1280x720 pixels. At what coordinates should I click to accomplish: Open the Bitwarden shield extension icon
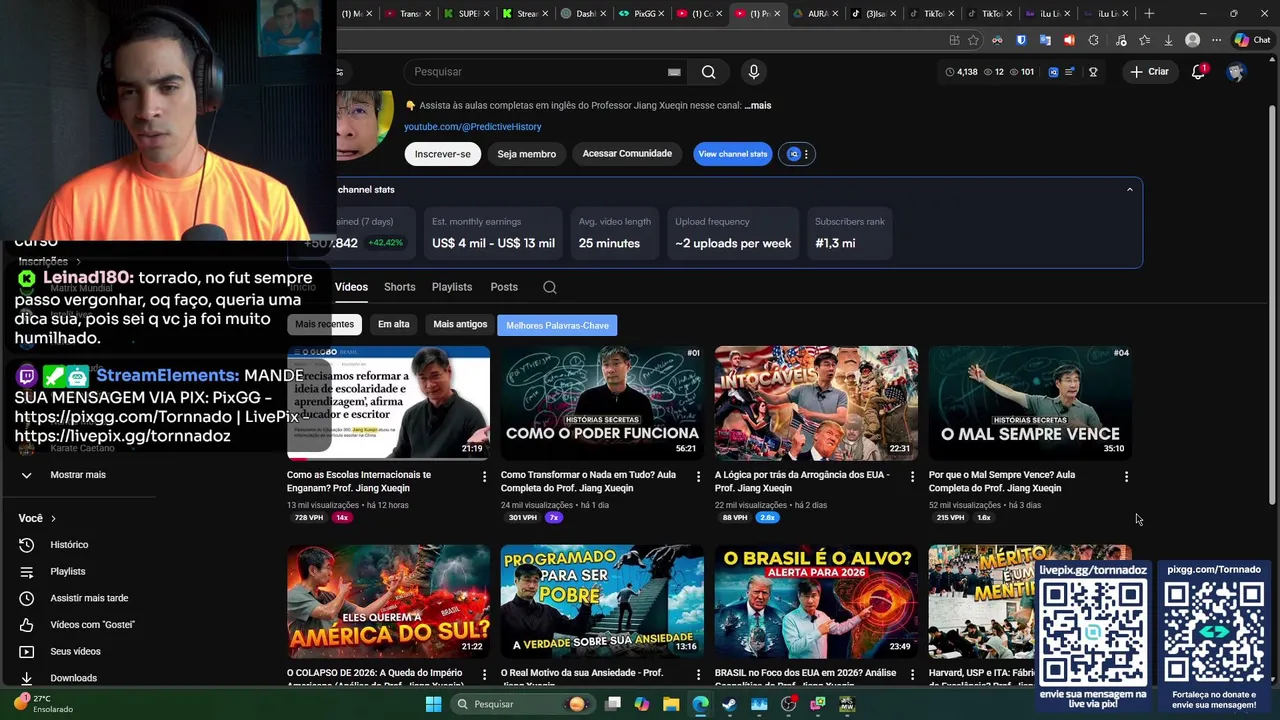pos(1021,40)
